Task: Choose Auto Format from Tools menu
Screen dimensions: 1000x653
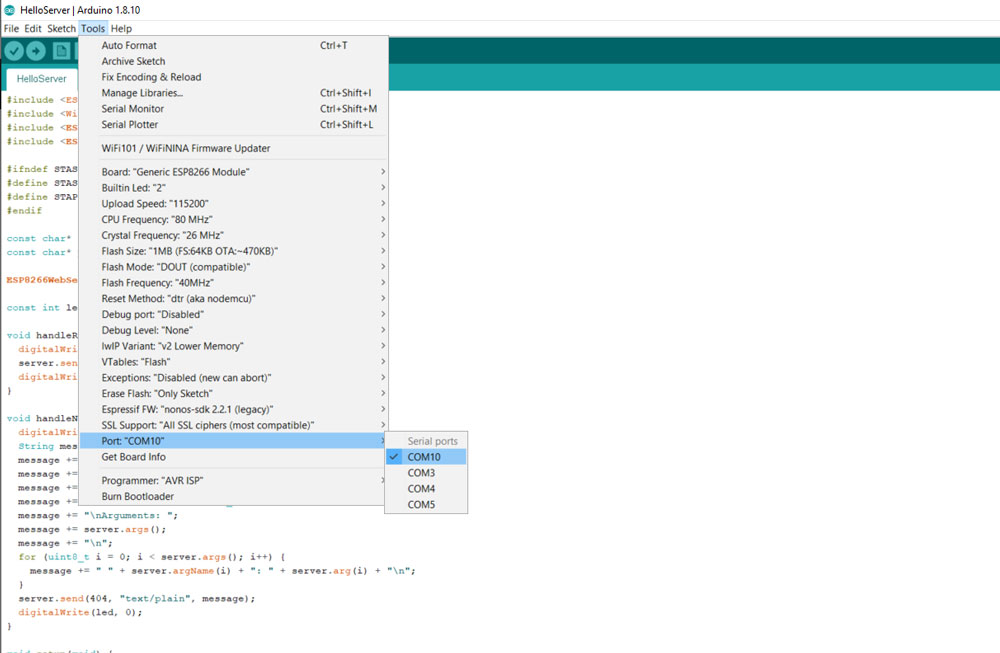Action: (233, 45)
